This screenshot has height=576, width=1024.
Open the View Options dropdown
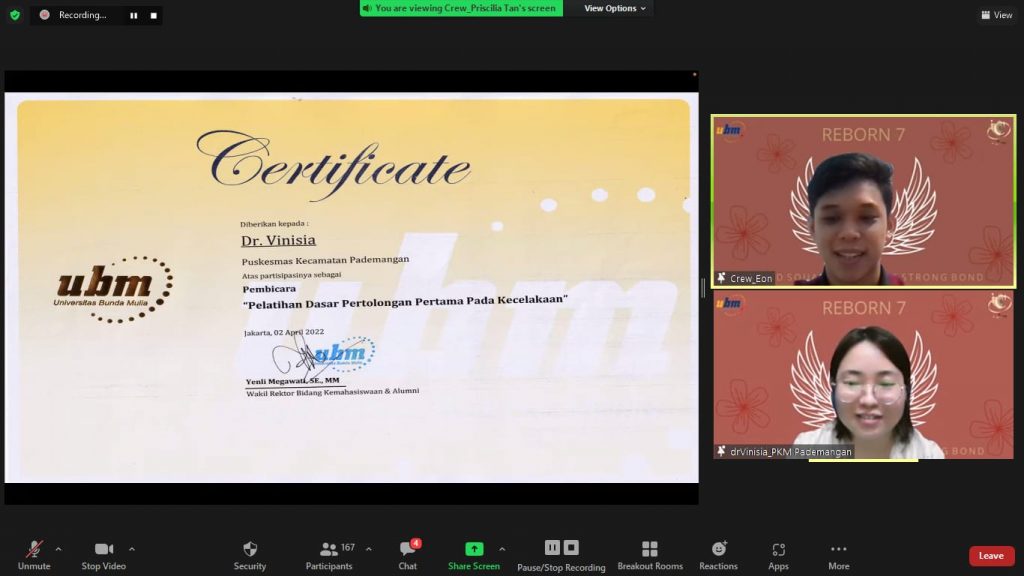coord(615,8)
